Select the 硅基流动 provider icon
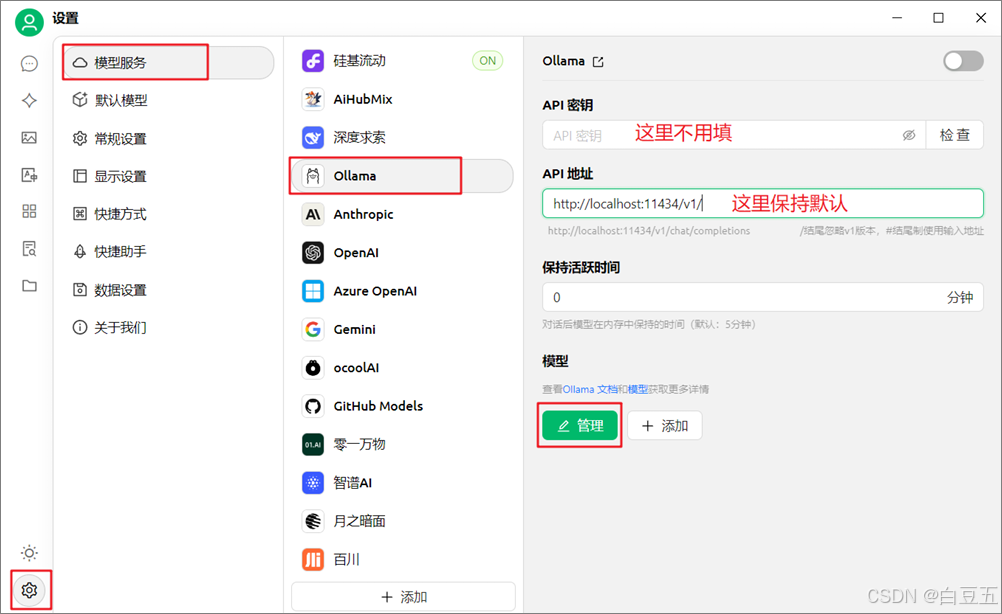The image size is (1002, 614). 312,61
